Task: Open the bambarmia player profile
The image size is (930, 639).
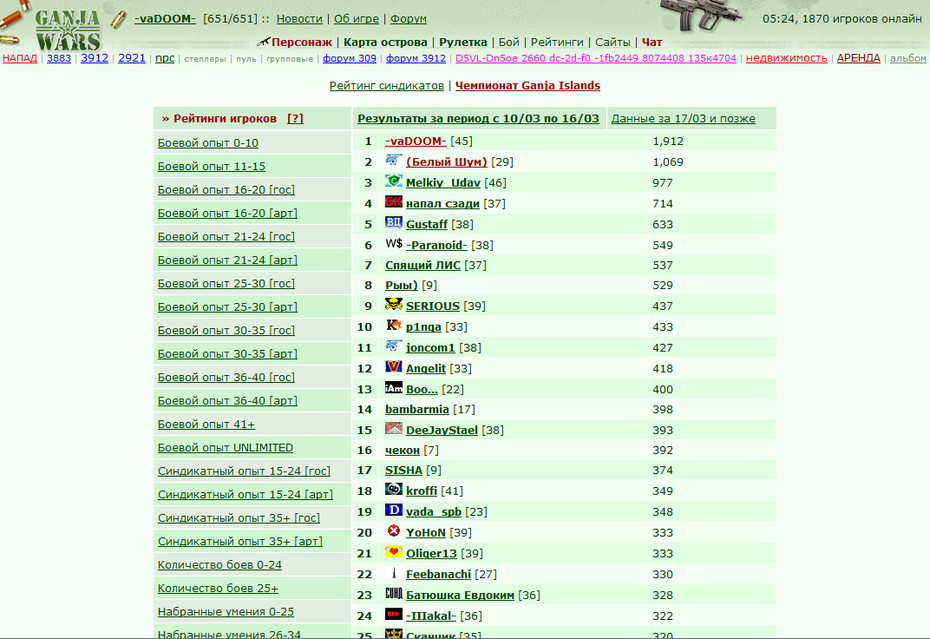Action: click(417, 409)
